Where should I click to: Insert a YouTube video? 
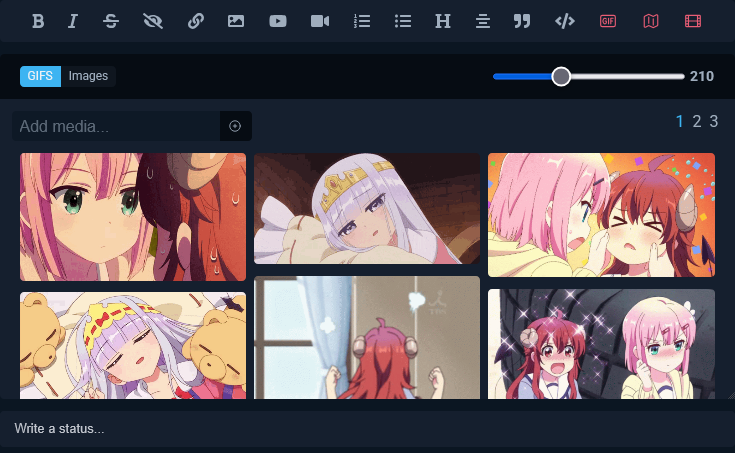(x=278, y=21)
